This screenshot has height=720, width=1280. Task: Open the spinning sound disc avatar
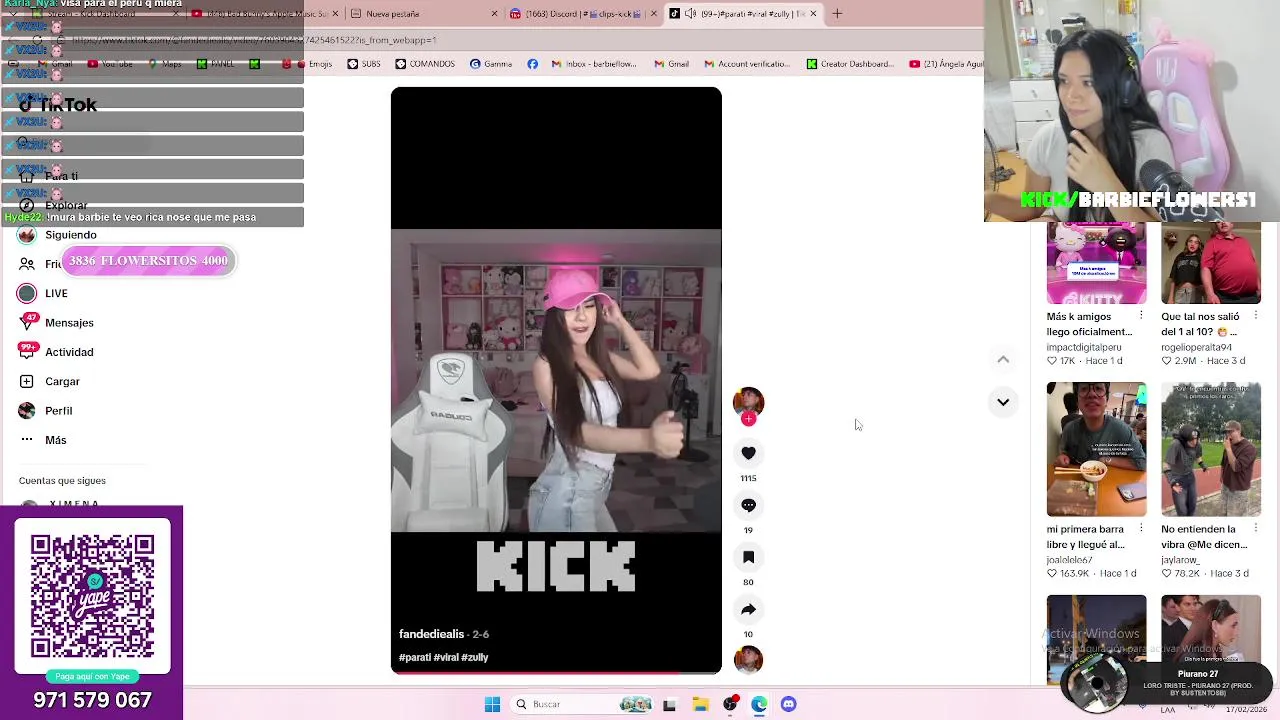pyautogui.click(x=748, y=659)
